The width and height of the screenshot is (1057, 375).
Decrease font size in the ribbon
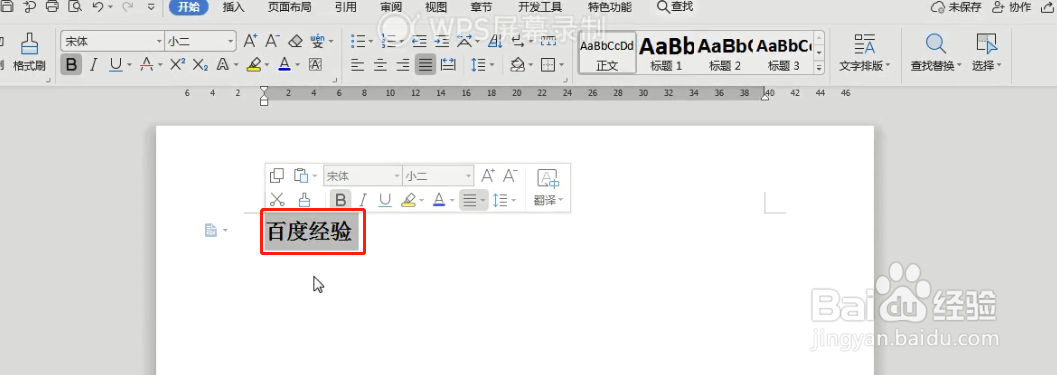(272, 41)
